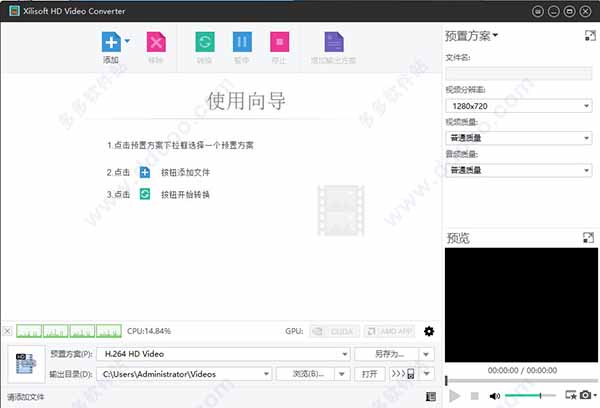The height and width of the screenshot is (408, 600).
Task: Toggle CUDA GPU acceleration
Action: point(334,331)
